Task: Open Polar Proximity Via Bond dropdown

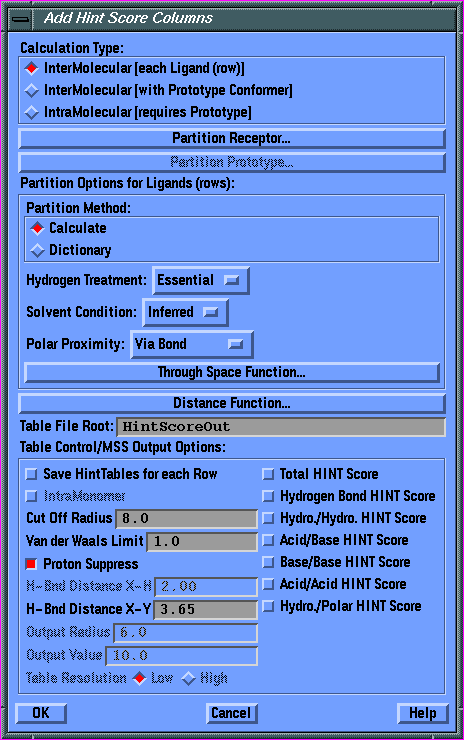Action: click(x=192, y=344)
